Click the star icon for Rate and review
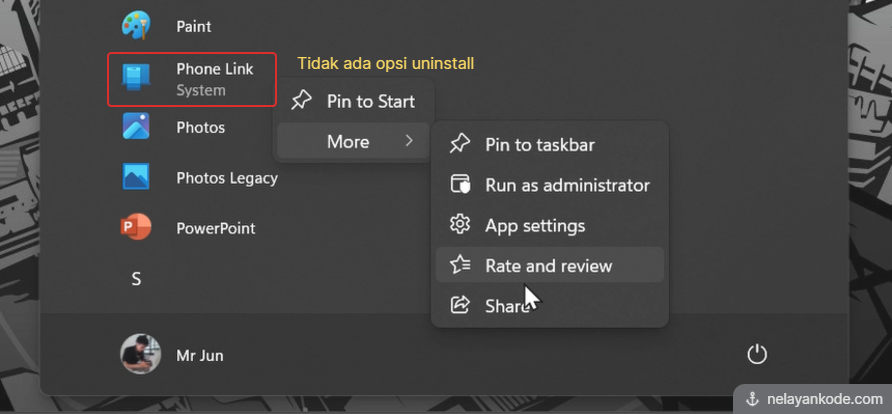The width and height of the screenshot is (892, 414). 460,265
